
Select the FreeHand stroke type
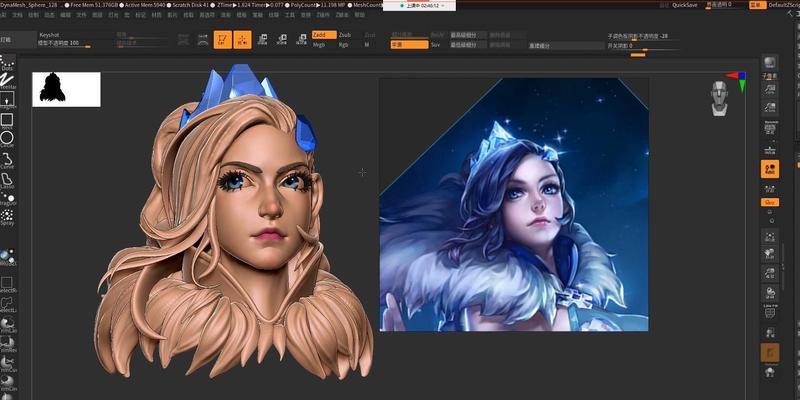(x=7, y=81)
